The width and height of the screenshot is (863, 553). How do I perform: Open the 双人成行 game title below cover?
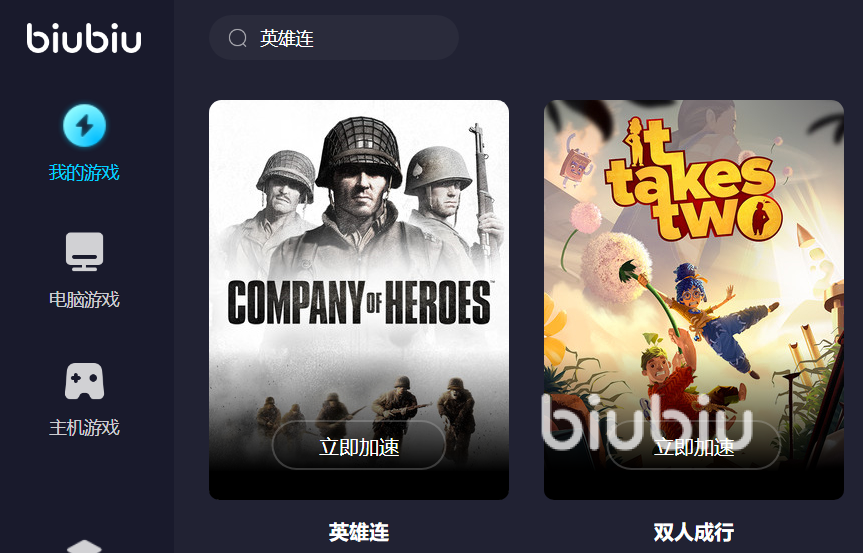tap(693, 532)
